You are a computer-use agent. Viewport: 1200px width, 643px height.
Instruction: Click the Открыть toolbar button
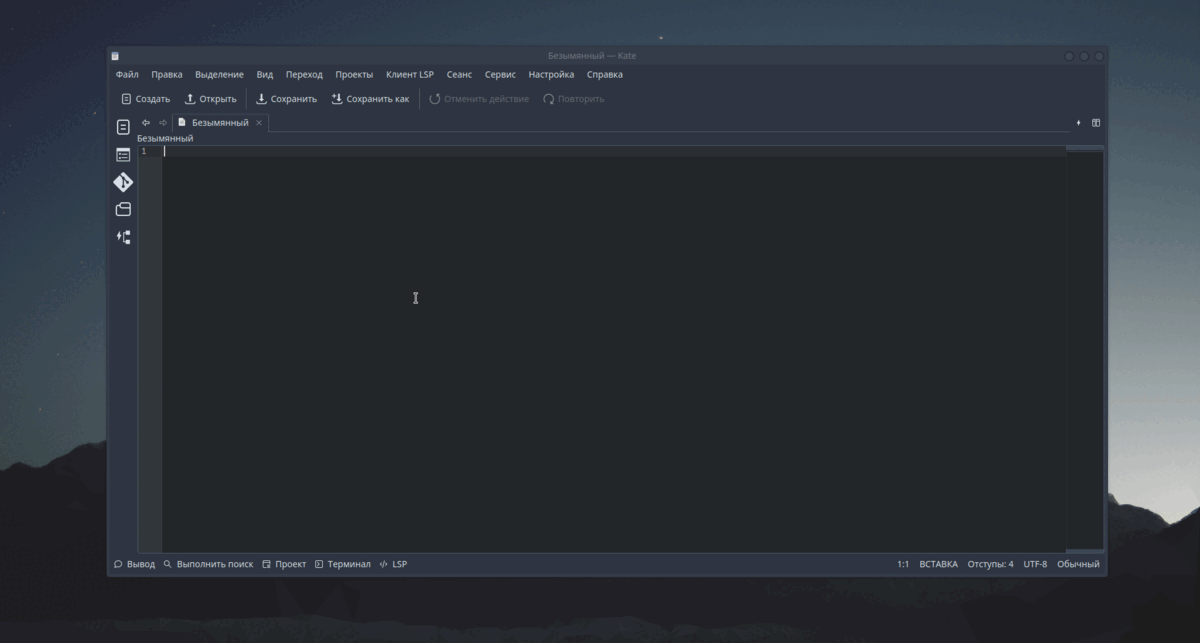coord(211,99)
